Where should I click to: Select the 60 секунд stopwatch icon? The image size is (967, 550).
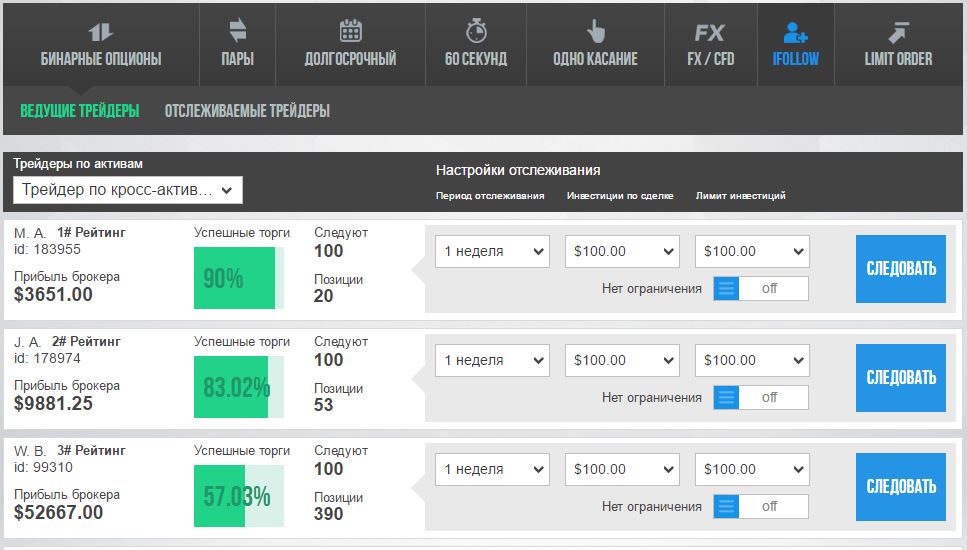click(x=476, y=30)
